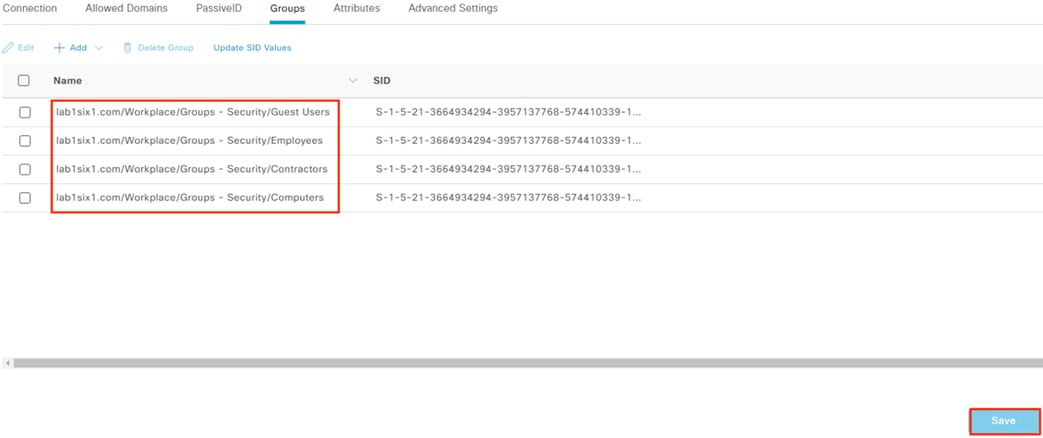This screenshot has width=1043, height=438.
Task: Click the SID value for Computers
Action: click(x=509, y=198)
